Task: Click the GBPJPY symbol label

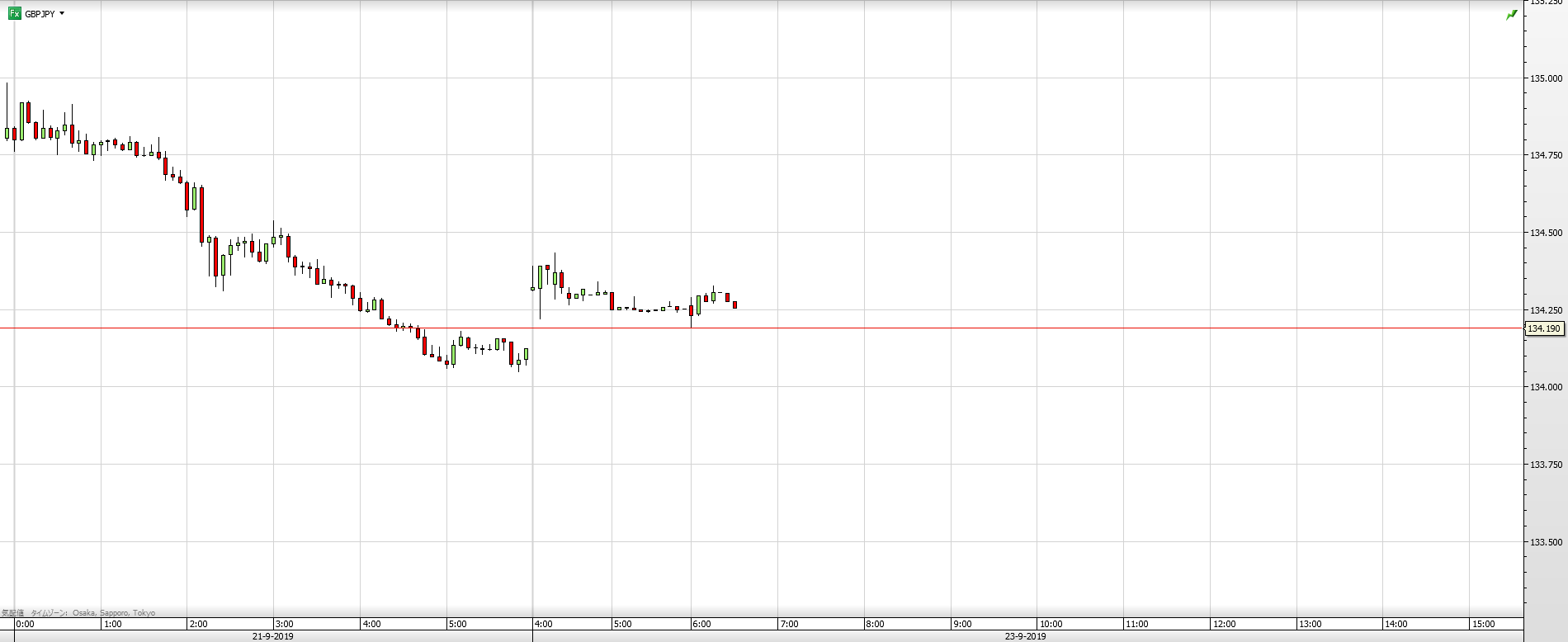Action: click(40, 14)
